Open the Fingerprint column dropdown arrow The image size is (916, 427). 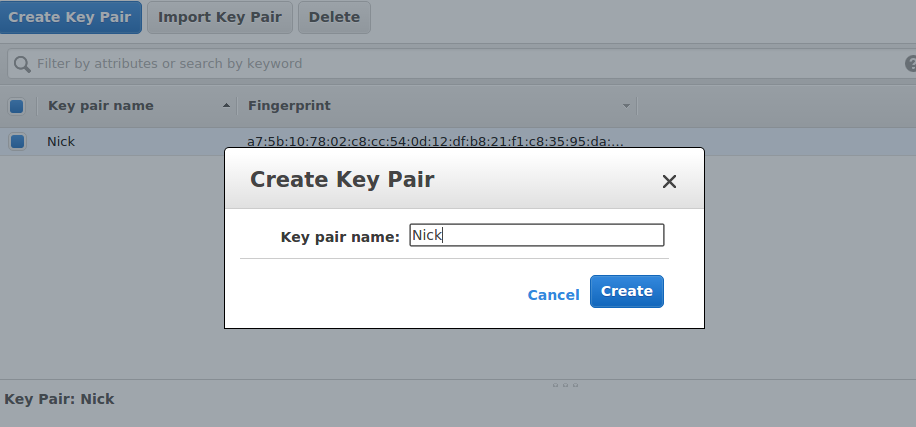(x=626, y=106)
